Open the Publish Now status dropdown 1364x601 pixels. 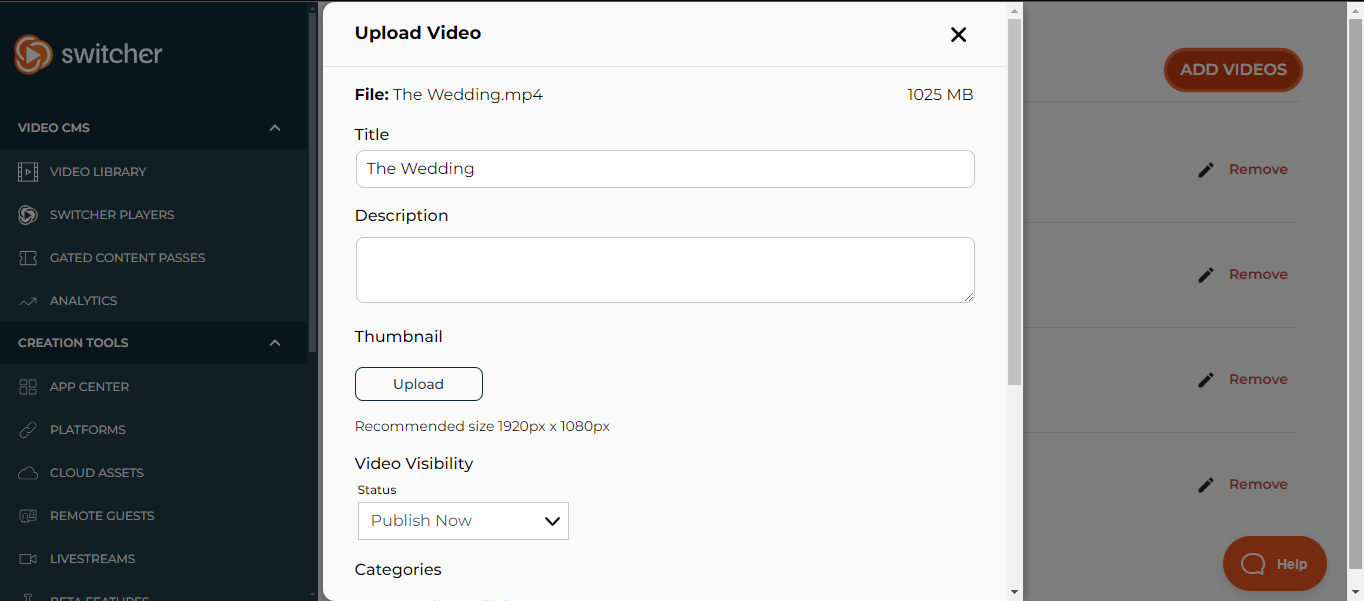coord(463,521)
